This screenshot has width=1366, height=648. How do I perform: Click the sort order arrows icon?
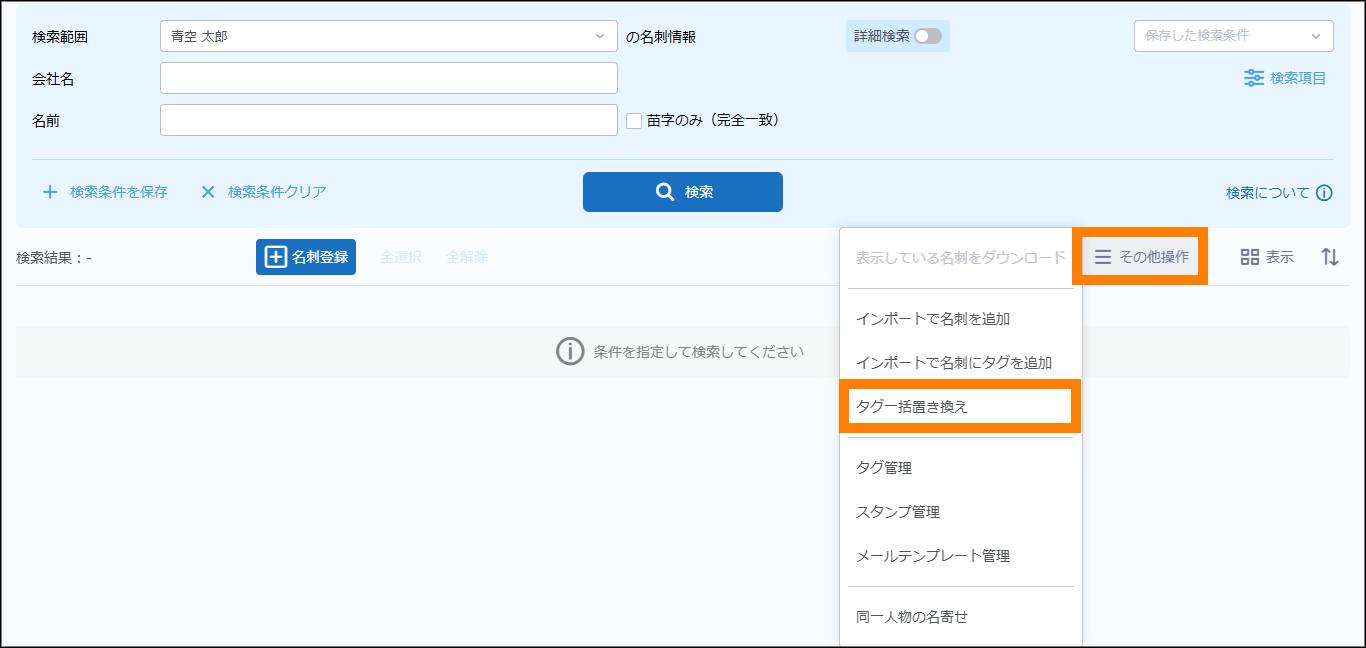point(1329,257)
